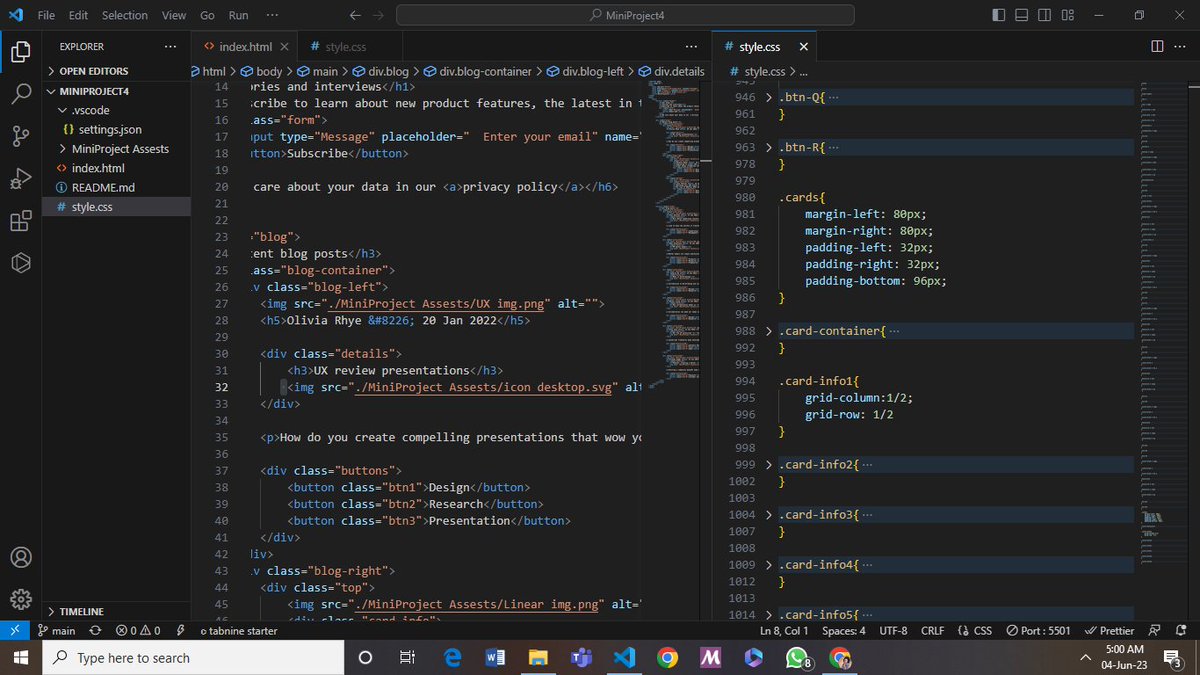Open the Run menu
Image resolution: width=1200 pixels, height=675 pixels.
[238, 15]
